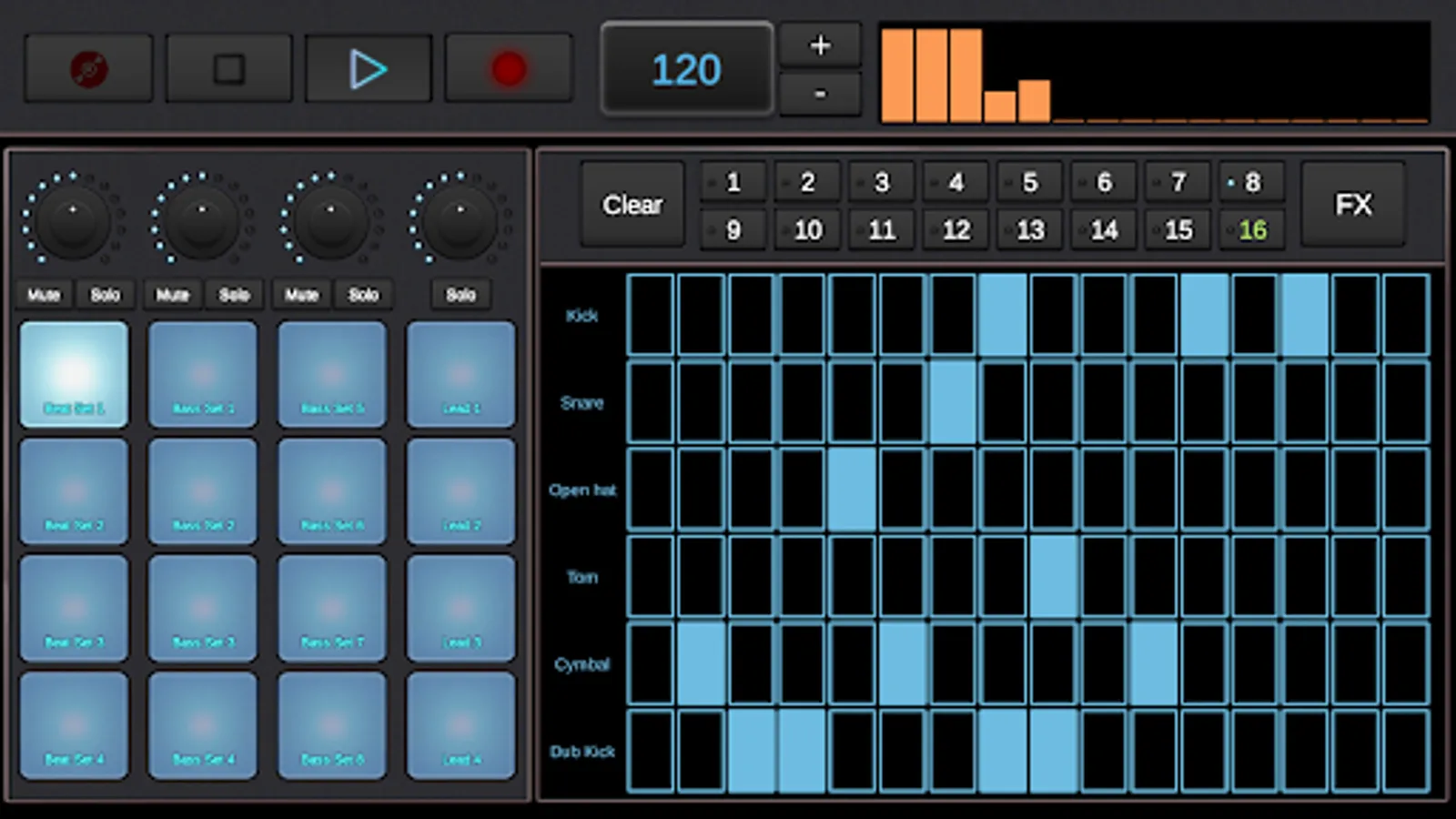Screen dimensions: 1456x819
Task: Switch to pattern 8
Action: pyautogui.click(x=1252, y=182)
